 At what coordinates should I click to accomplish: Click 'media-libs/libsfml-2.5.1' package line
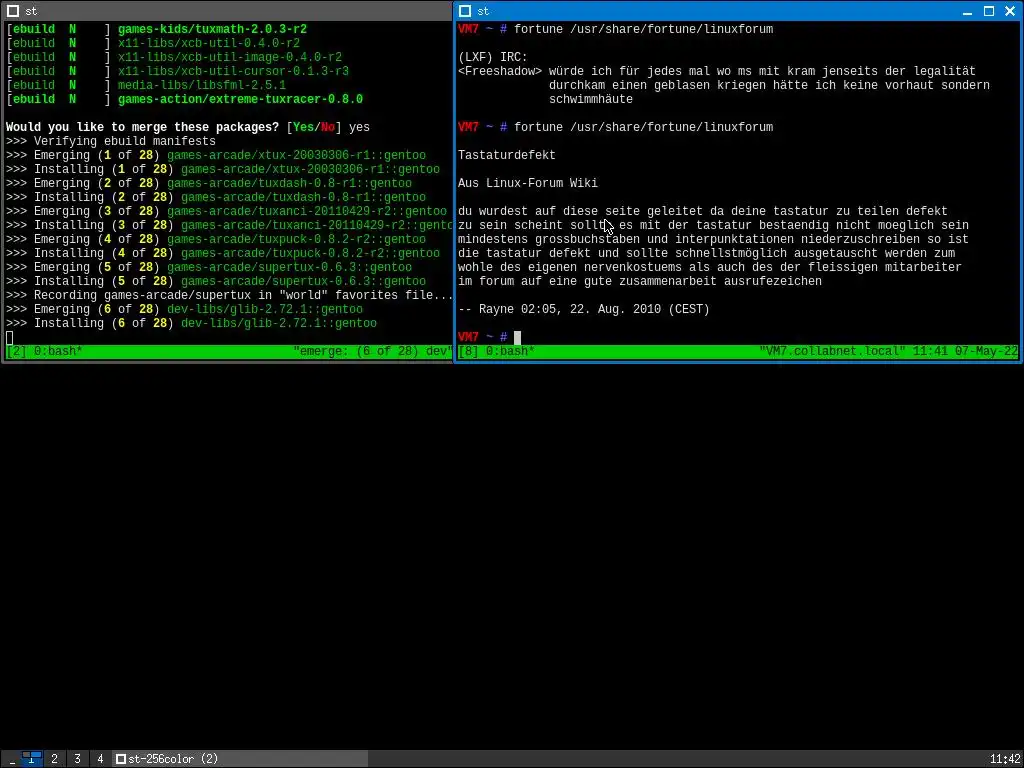(x=202, y=86)
